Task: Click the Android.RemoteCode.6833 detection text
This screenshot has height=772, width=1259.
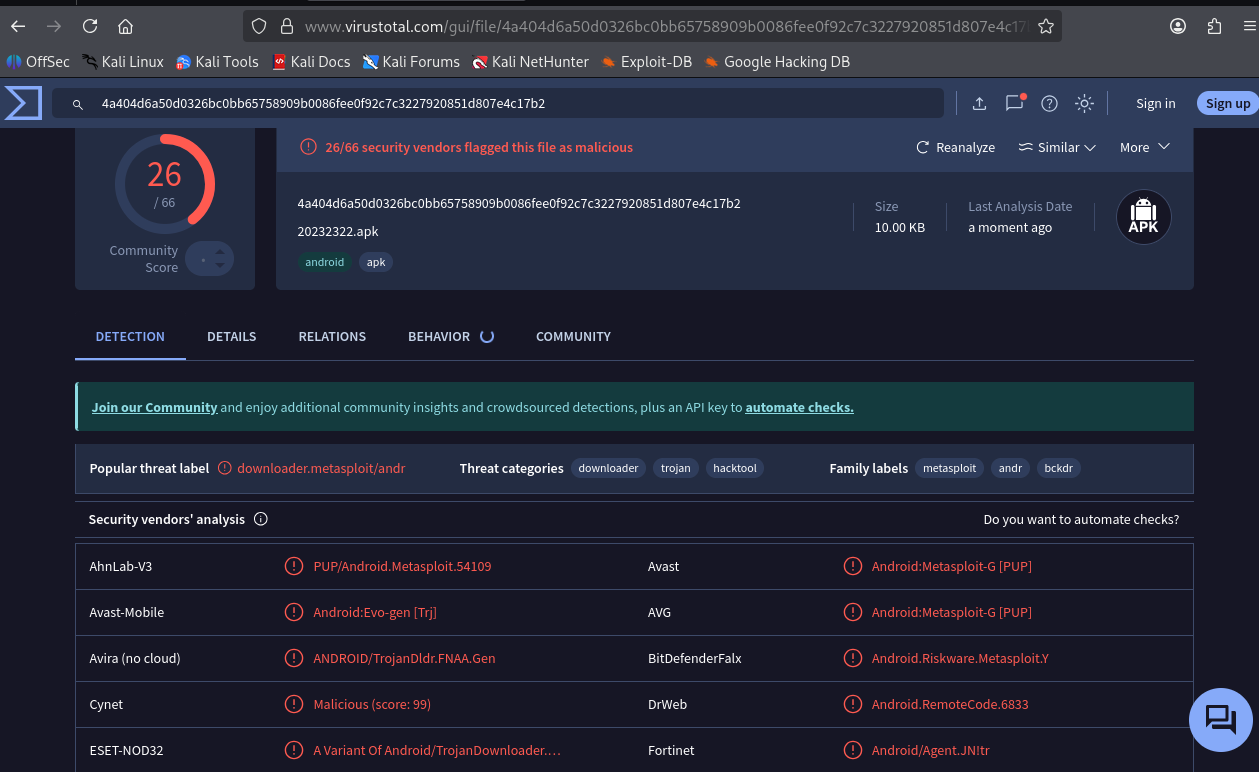Action: [x=950, y=704]
